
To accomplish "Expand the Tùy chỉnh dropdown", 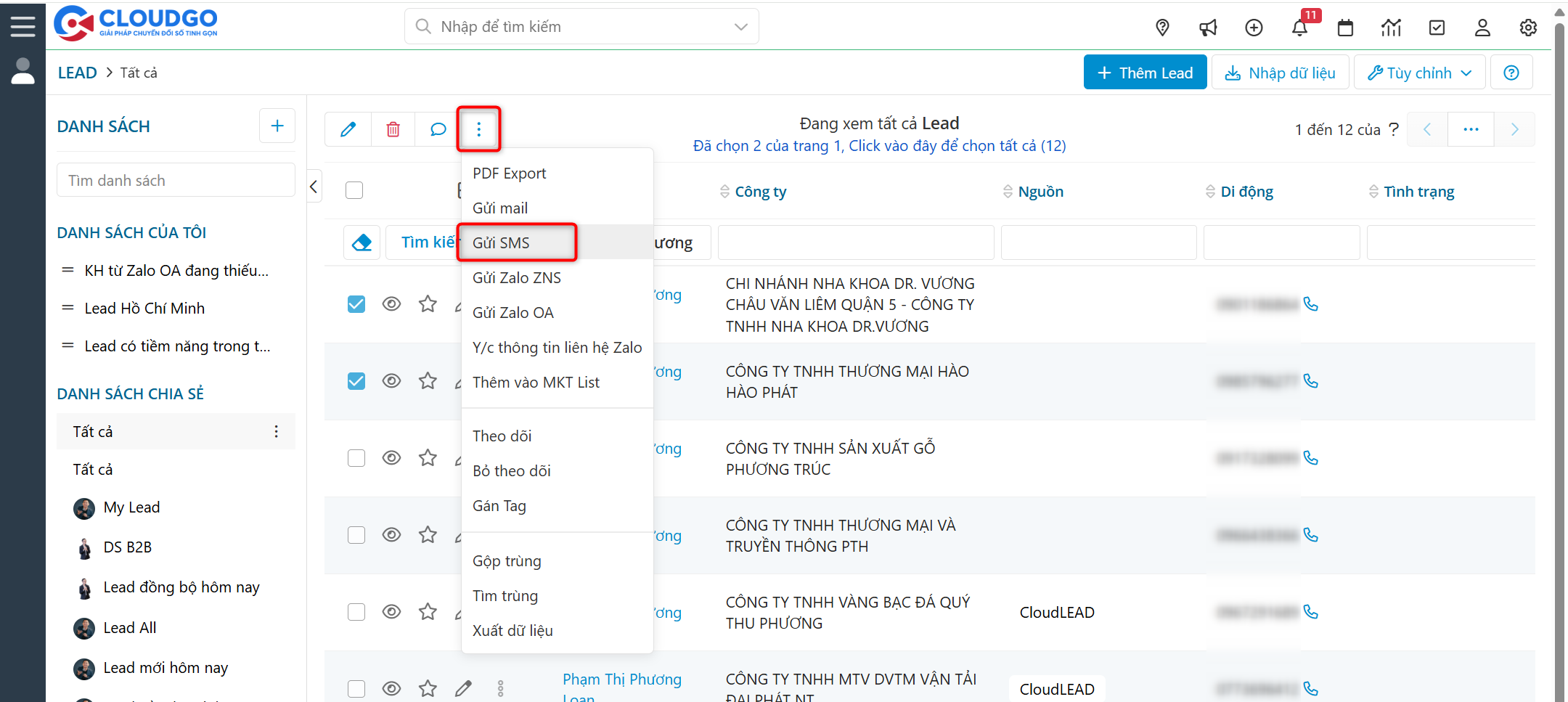I will pyautogui.click(x=1419, y=73).
